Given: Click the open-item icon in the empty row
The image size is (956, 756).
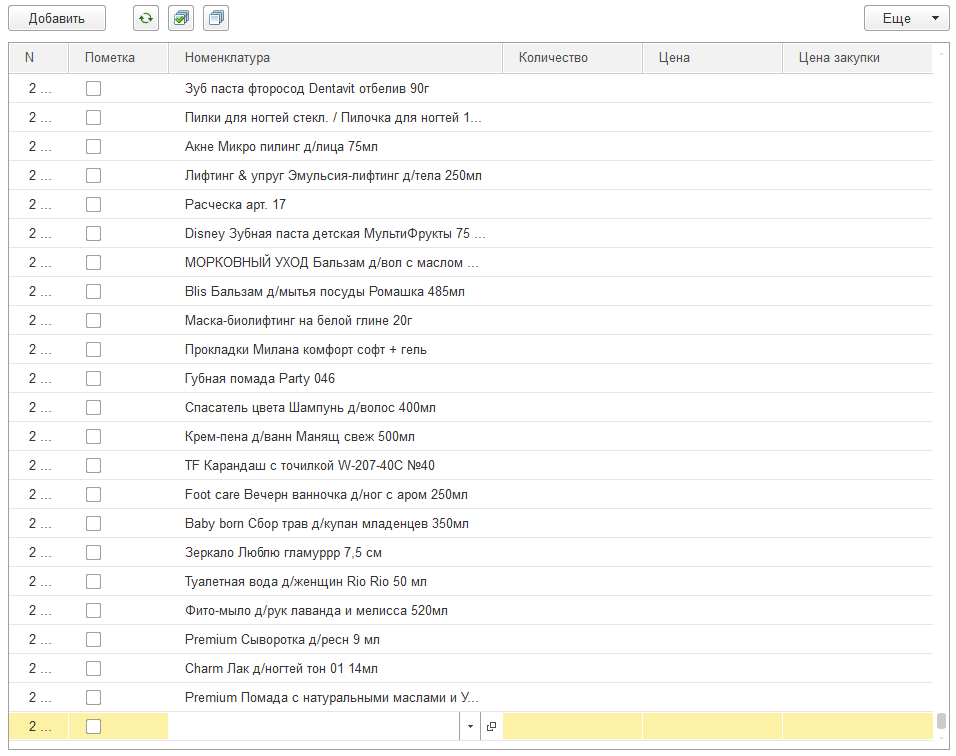Looking at the screenshot, I should coord(491,727).
